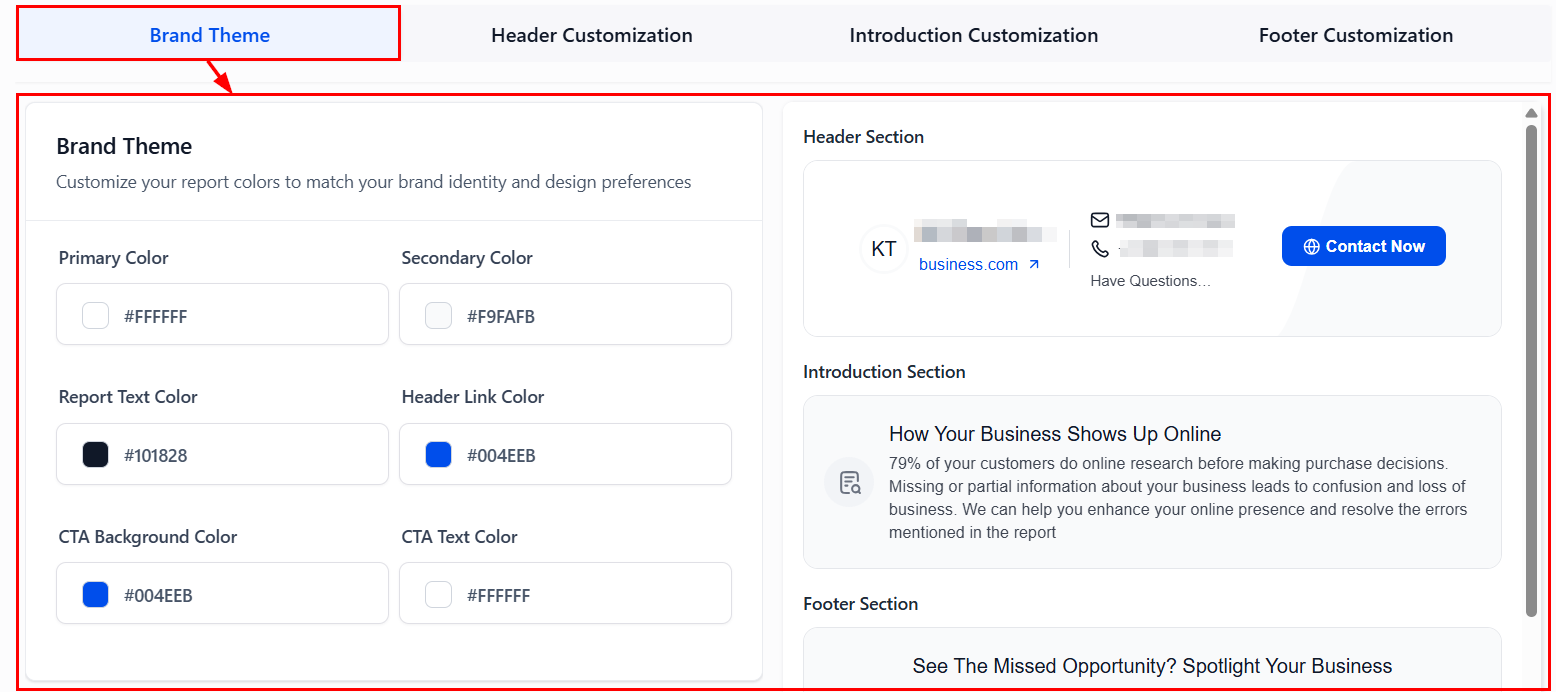Pick the Primary Color swatch
1556x692 pixels.
tap(95, 316)
